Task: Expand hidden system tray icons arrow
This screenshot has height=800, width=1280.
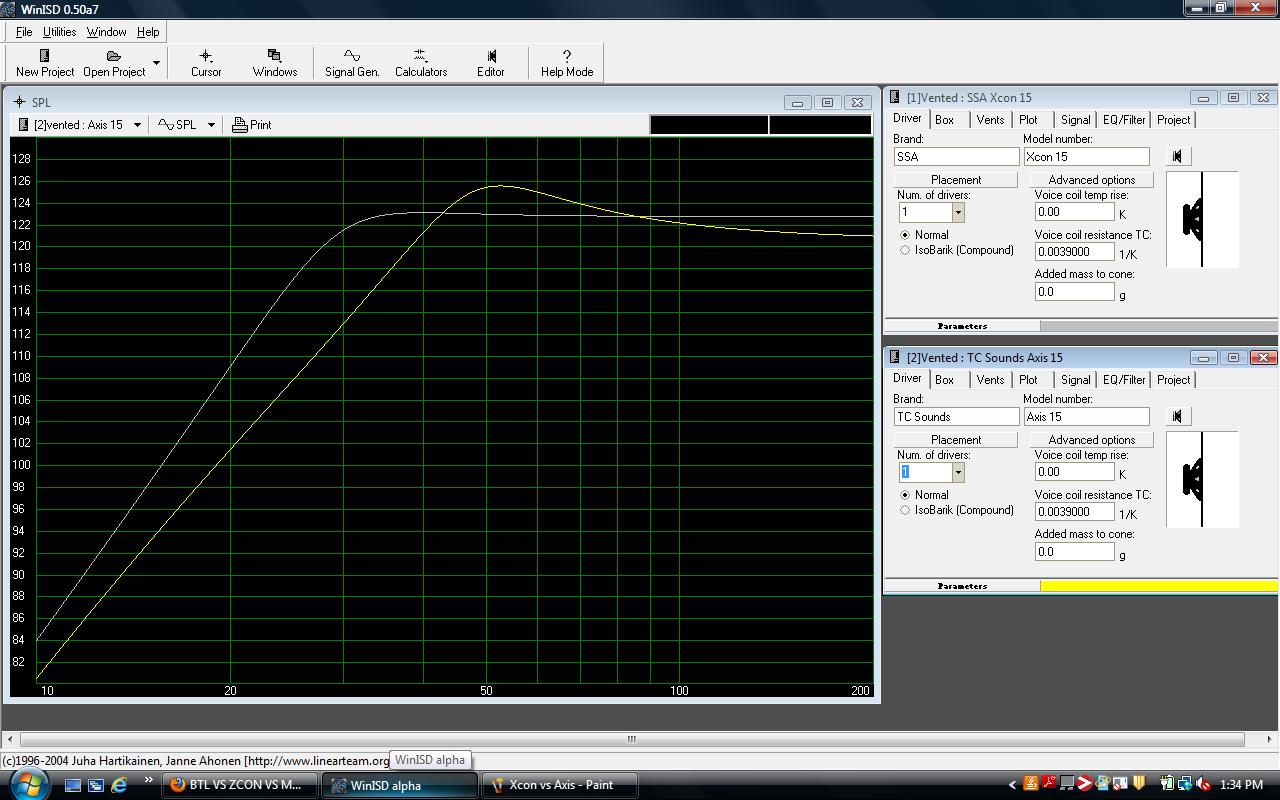Action: tap(1012, 785)
